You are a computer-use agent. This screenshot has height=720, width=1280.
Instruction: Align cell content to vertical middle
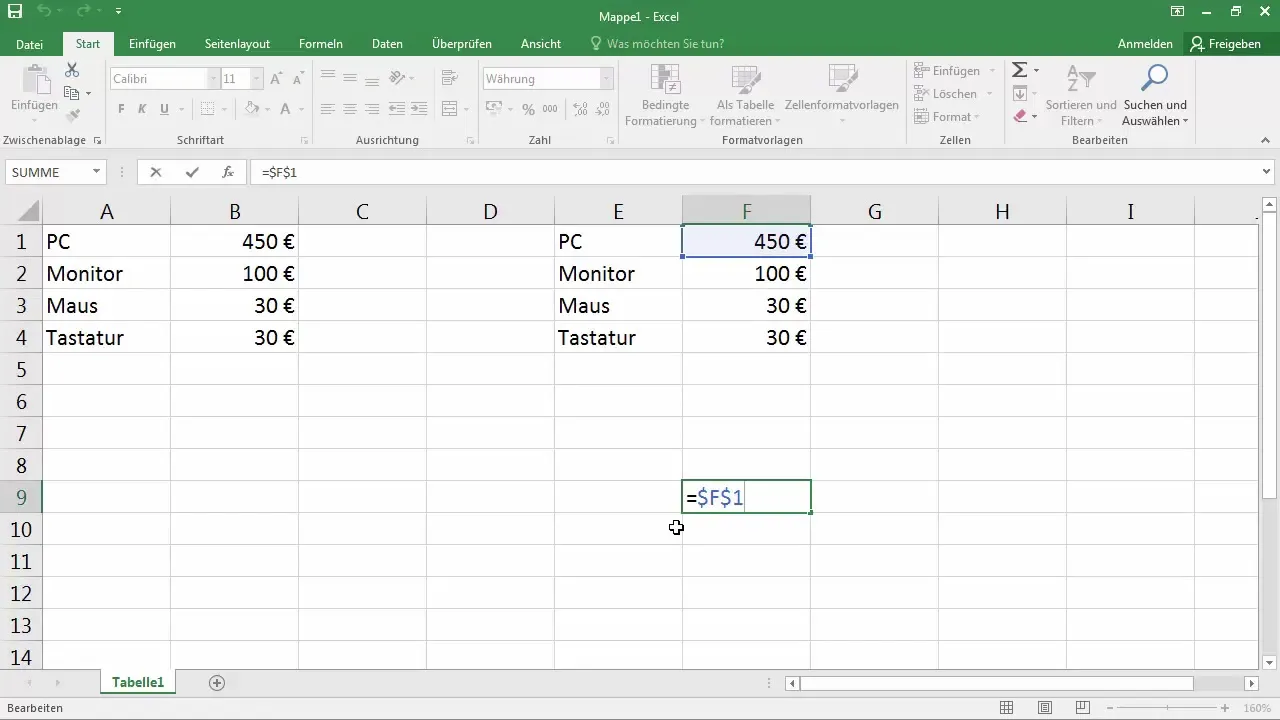(349, 77)
